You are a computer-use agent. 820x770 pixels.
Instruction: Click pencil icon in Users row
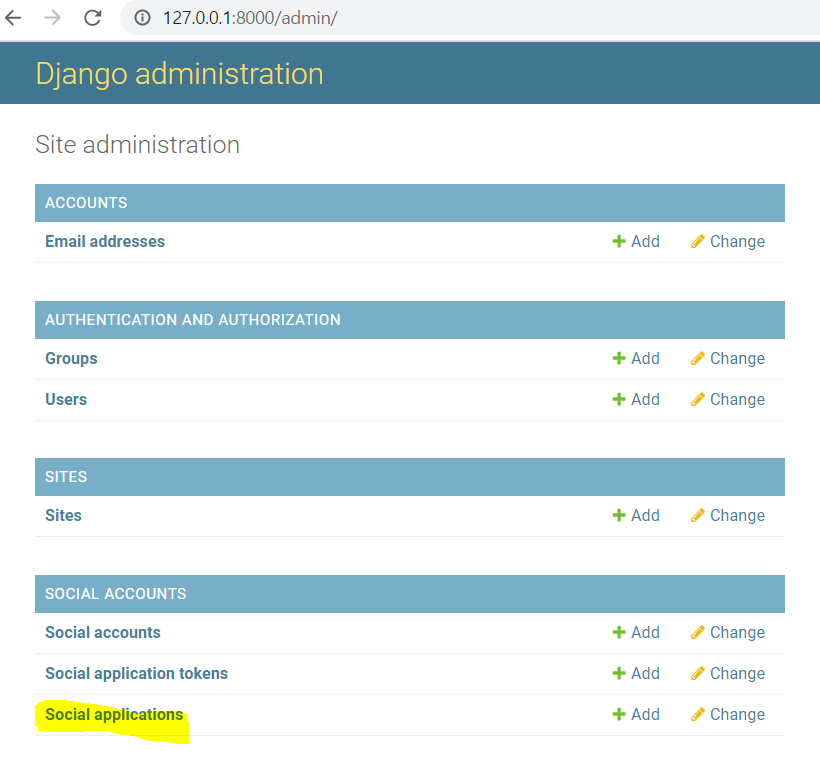pyautogui.click(x=698, y=399)
